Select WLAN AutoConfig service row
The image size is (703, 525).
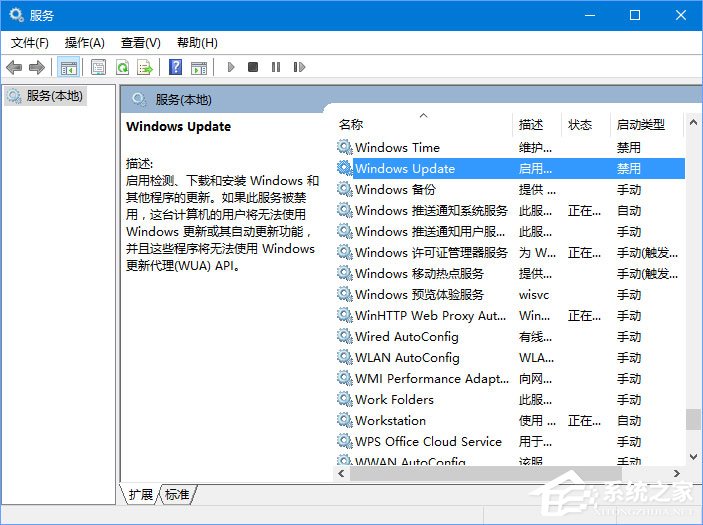coord(510,357)
